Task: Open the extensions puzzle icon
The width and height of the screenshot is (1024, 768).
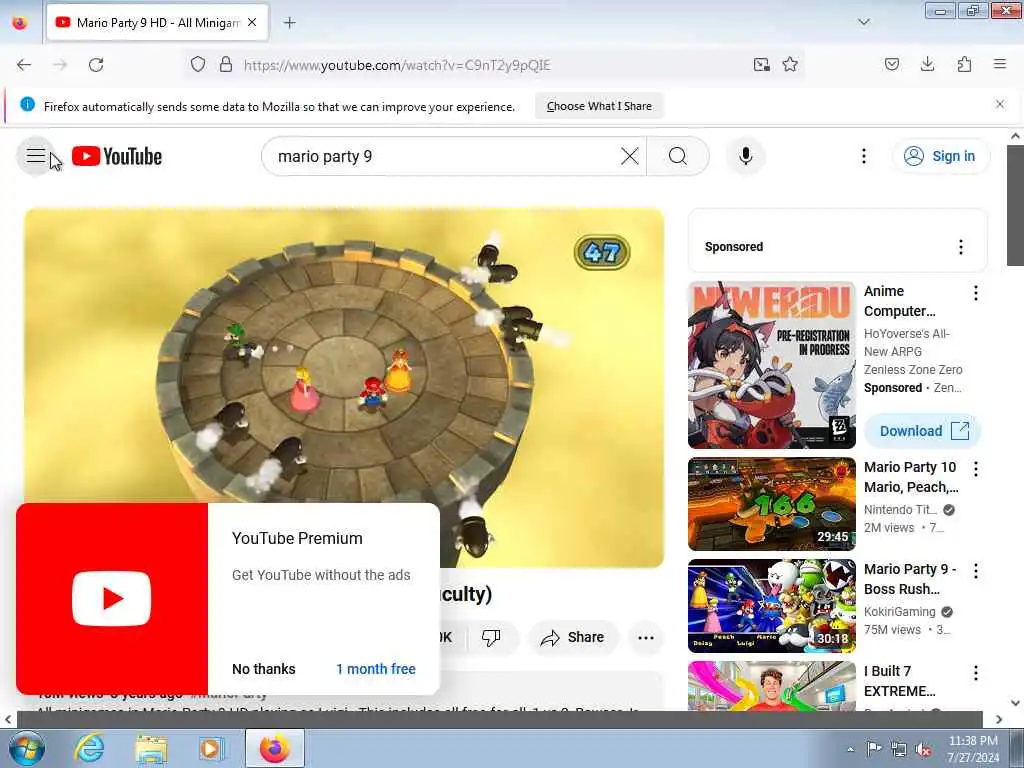Action: [x=964, y=65]
